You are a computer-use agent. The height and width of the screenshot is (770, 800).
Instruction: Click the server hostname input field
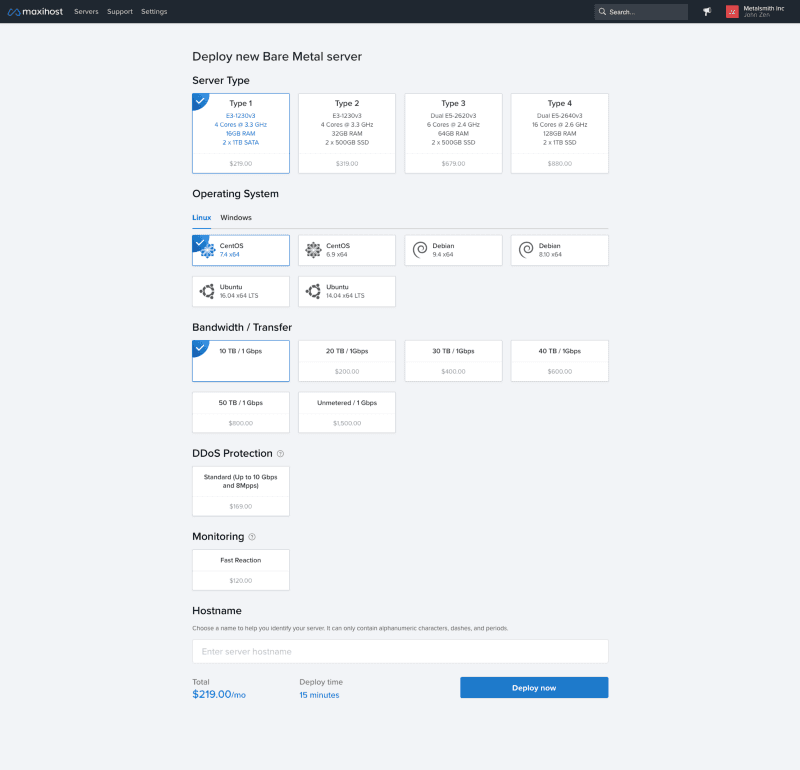click(400, 650)
